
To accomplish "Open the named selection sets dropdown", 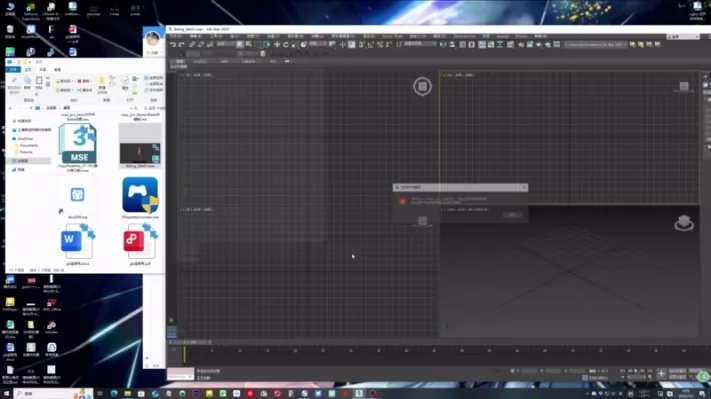I will (x=595, y=44).
